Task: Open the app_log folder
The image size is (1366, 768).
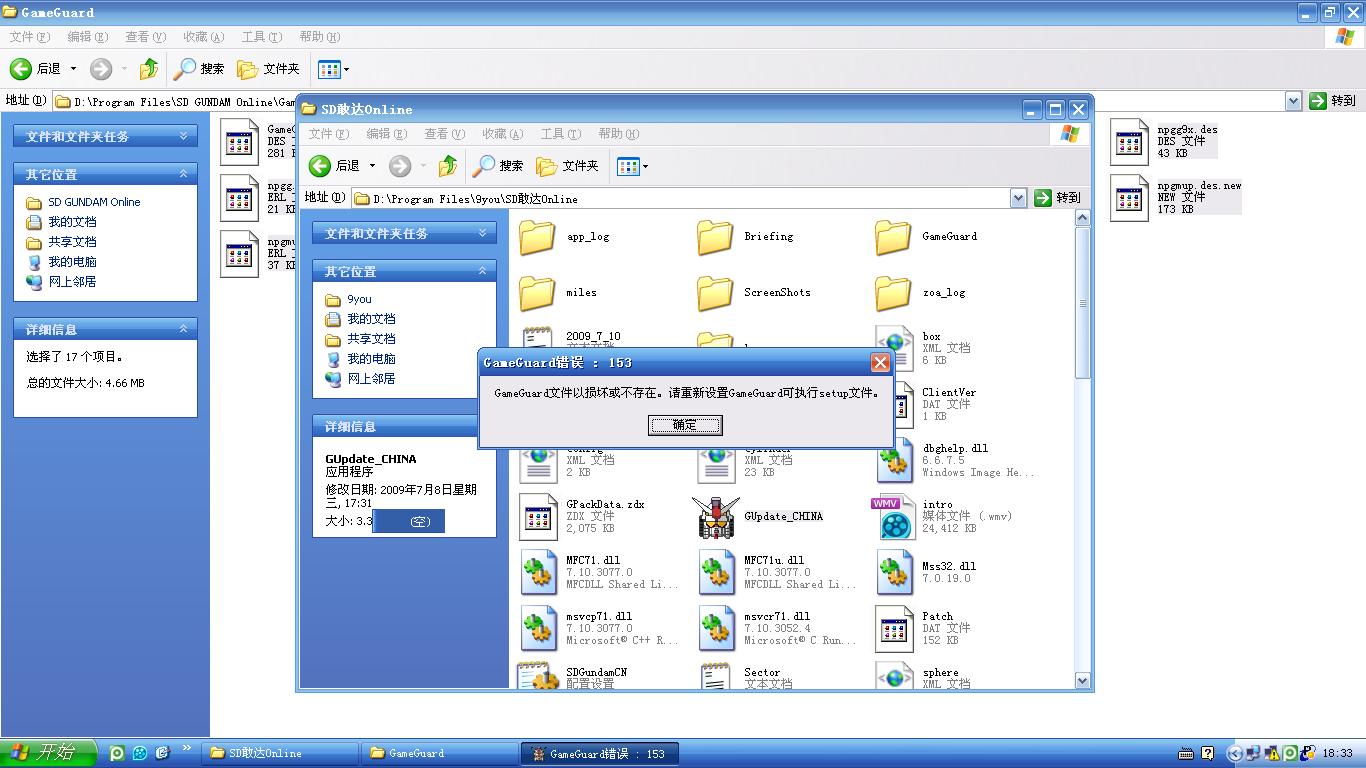Action: pos(537,237)
